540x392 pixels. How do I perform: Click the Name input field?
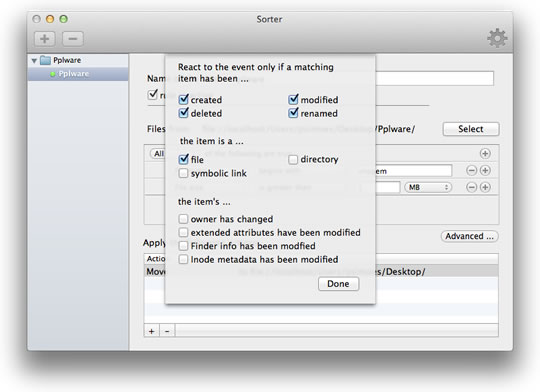(x=434, y=79)
